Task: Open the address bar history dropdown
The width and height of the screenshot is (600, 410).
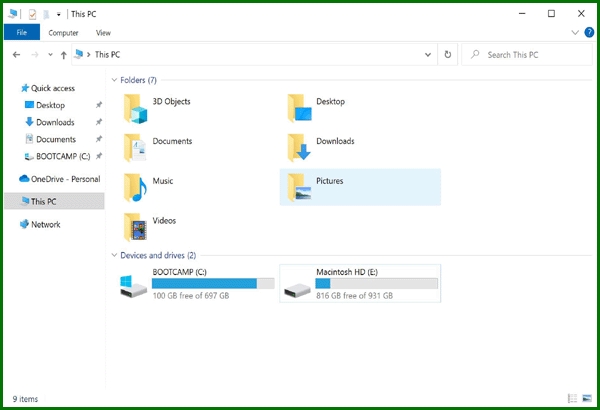Action: (x=429, y=55)
